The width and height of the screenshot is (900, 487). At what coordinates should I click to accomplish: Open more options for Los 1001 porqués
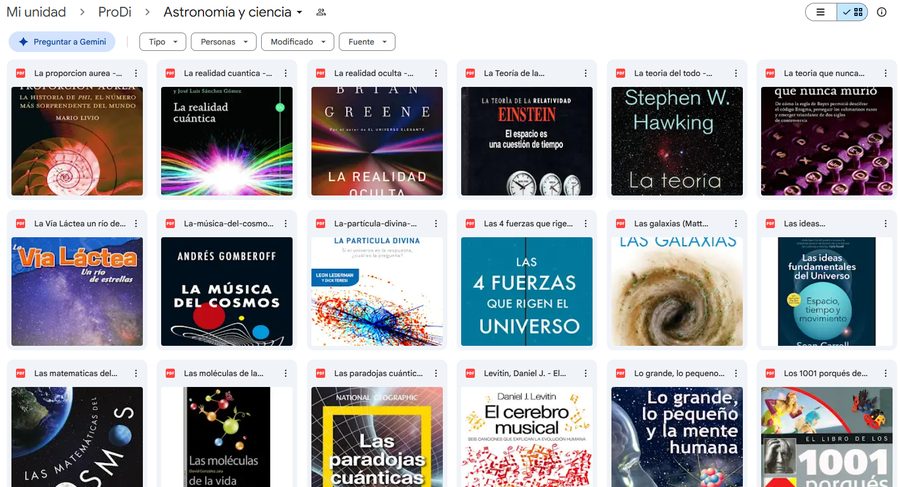click(x=886, y=373)
